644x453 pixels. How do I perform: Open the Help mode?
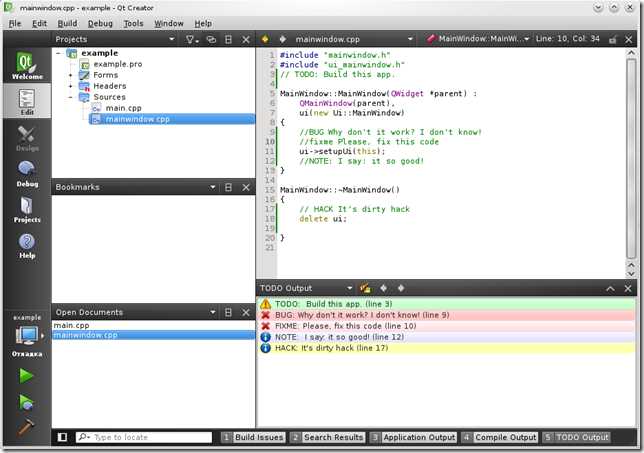tap(27, 246)
